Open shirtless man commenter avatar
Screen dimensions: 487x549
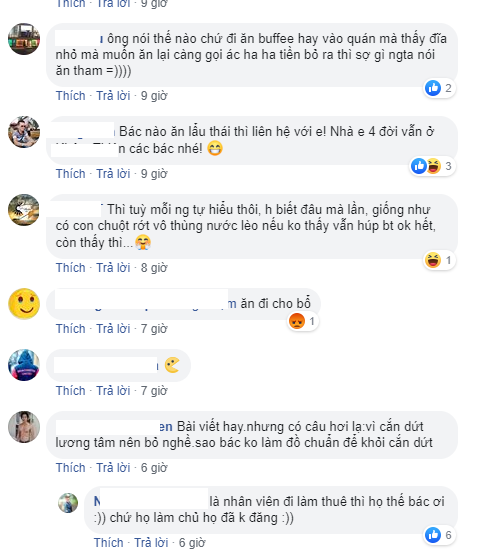pyautogui.click(x=24, y=427)
